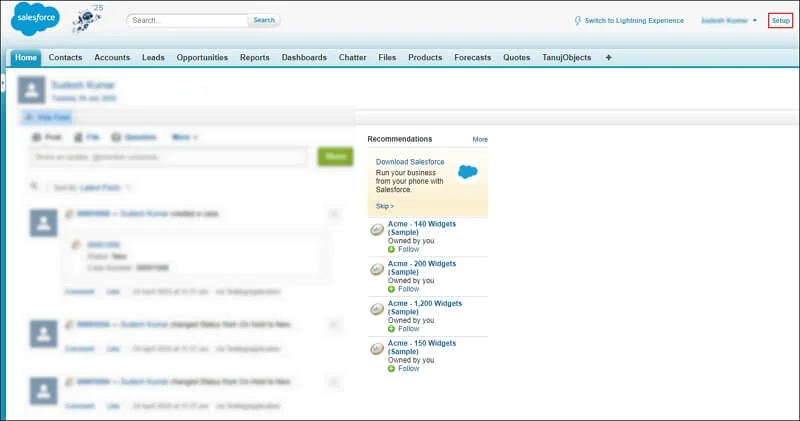800x421 pixels.
Task: Open the Setup link
Action: (x=781, y=20)
